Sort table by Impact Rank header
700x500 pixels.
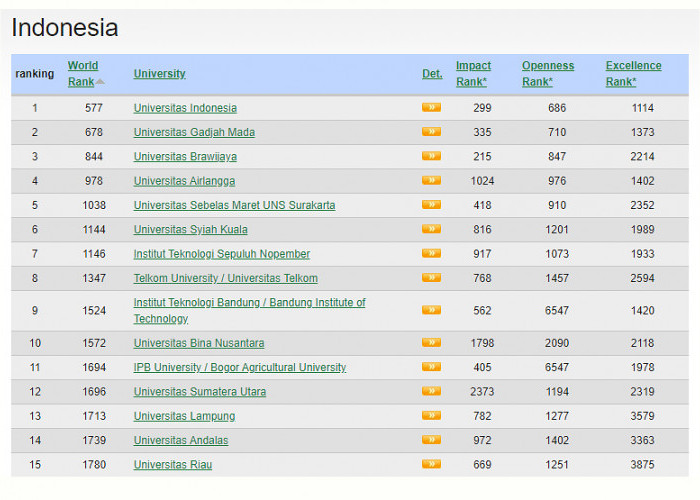473,74
